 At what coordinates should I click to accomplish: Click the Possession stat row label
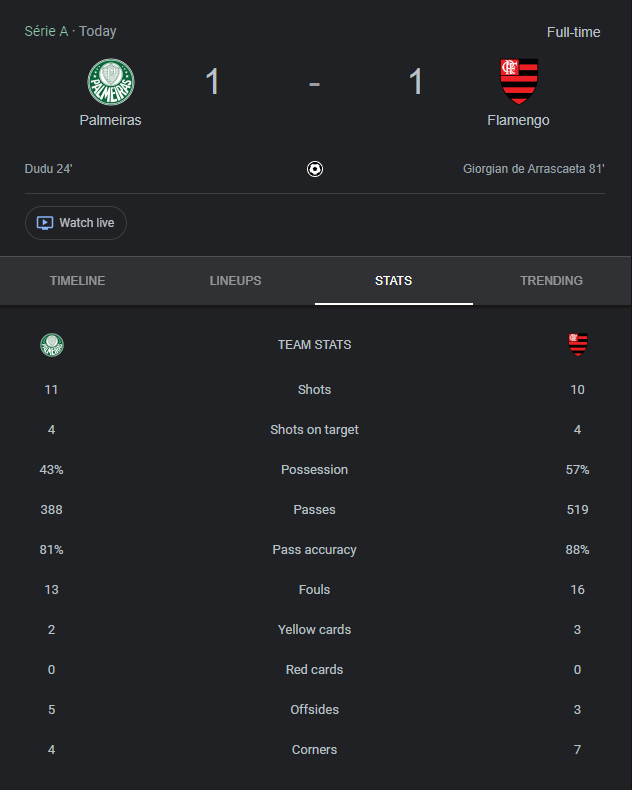click(x=314, y=470)
